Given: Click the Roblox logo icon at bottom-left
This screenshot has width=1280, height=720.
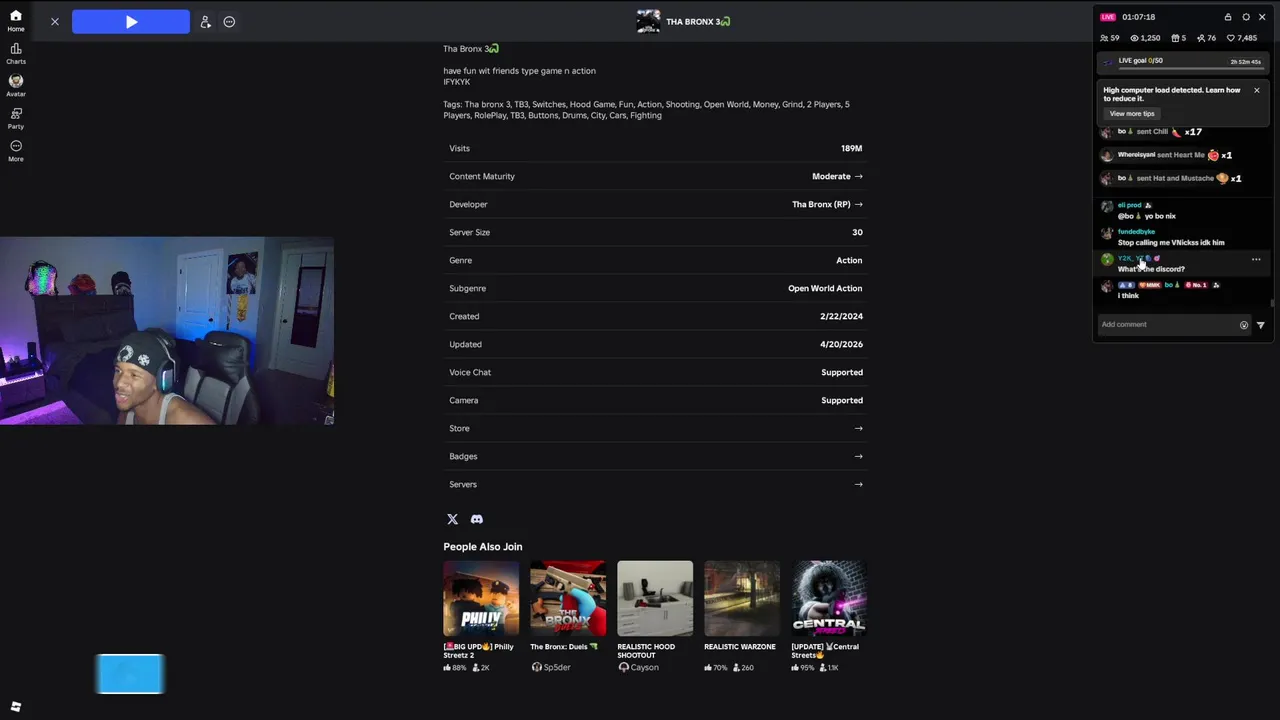Looking at the screenshot, I should (16, 707).
